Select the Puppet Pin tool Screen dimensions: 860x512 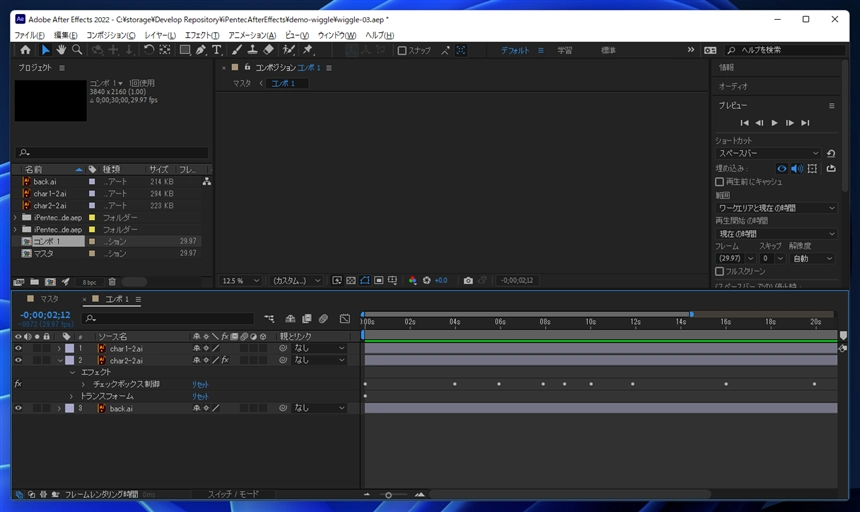(x=308, y=50)
